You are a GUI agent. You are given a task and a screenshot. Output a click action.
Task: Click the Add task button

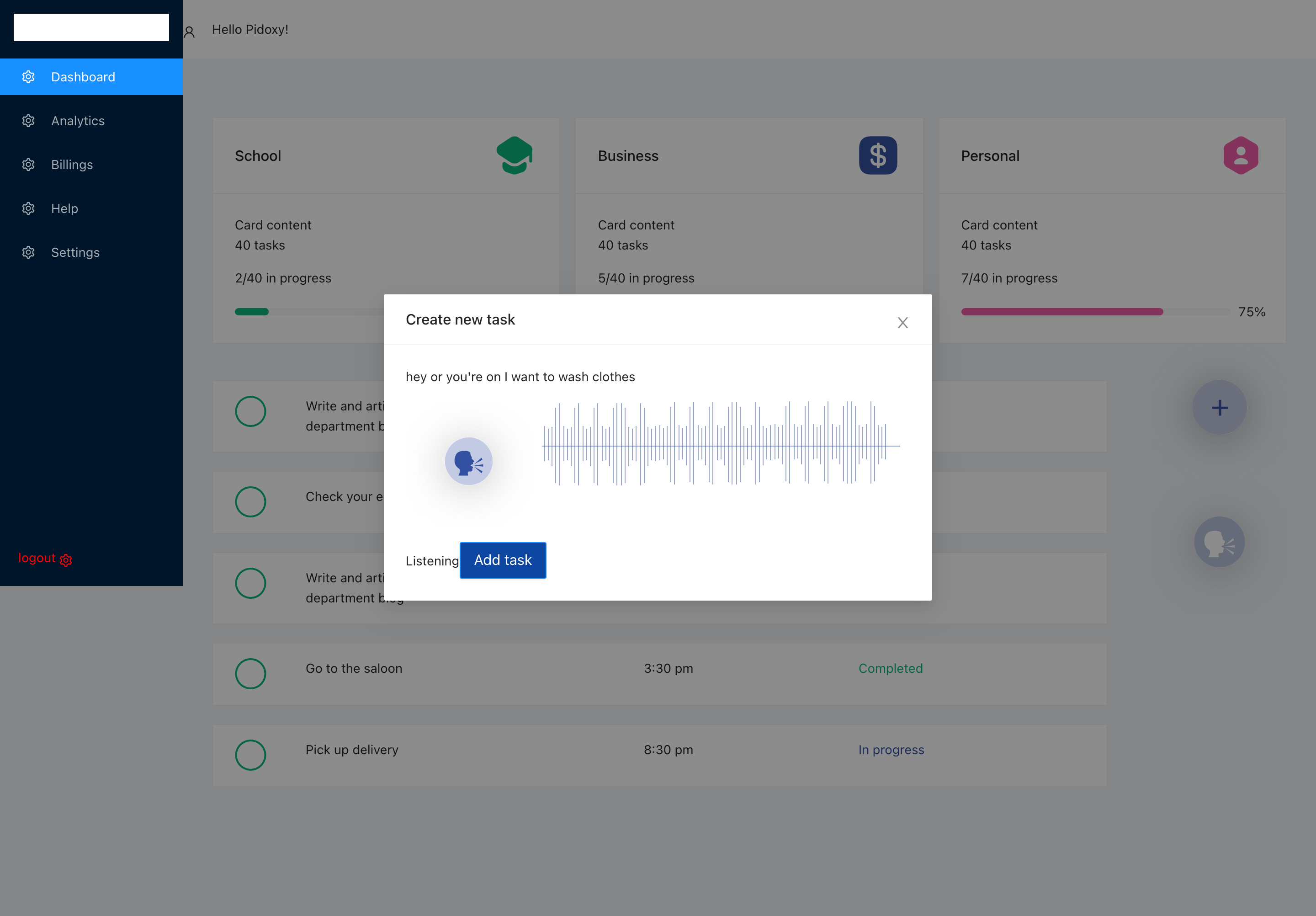[503, 560]
